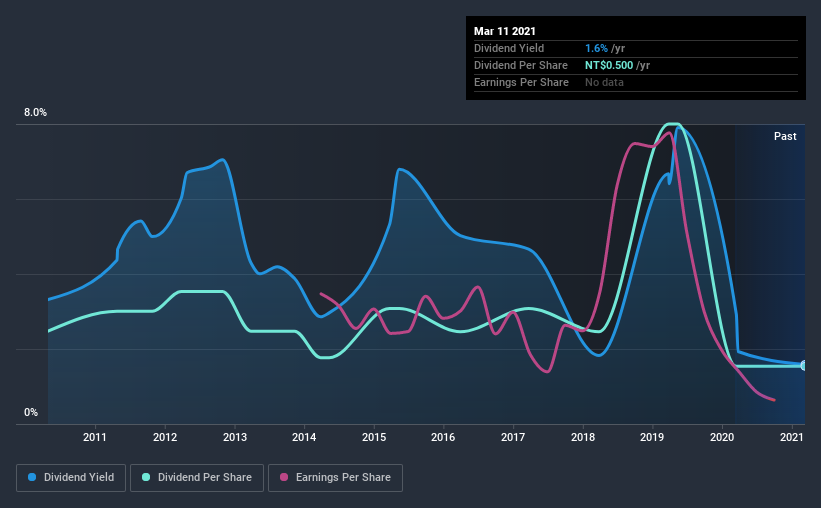Toggle the Earnings Per Share legend button

coord(335,478)
